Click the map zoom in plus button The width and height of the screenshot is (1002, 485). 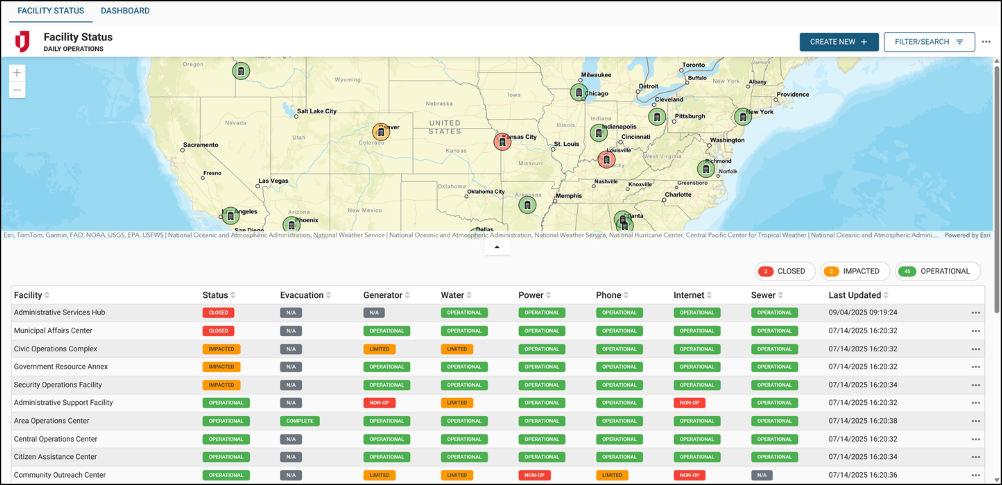pyautogui.click(x=17, y=73)
